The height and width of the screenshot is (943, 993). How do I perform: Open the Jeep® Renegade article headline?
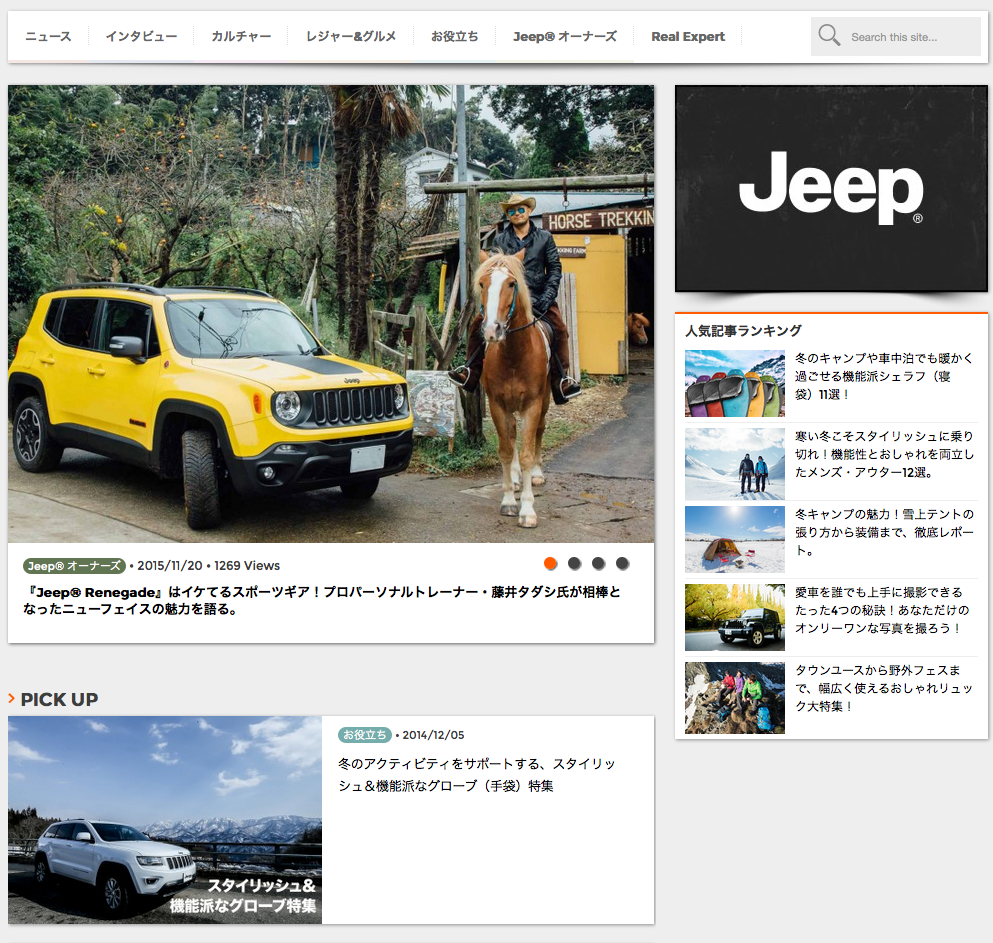point(322,600)
